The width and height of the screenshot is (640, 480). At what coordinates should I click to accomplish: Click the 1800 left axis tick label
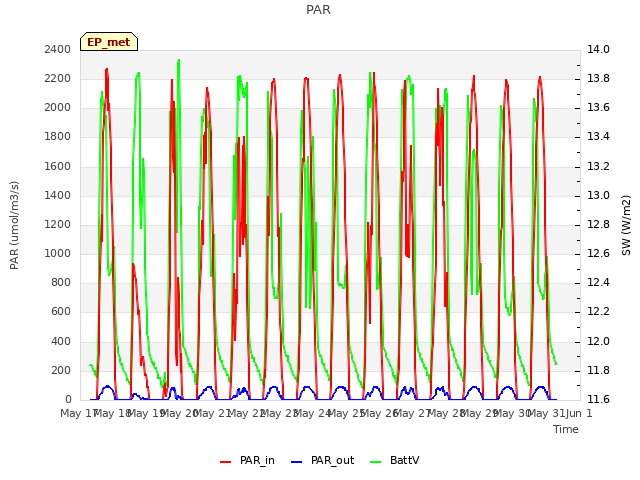[x=58, y=136]
